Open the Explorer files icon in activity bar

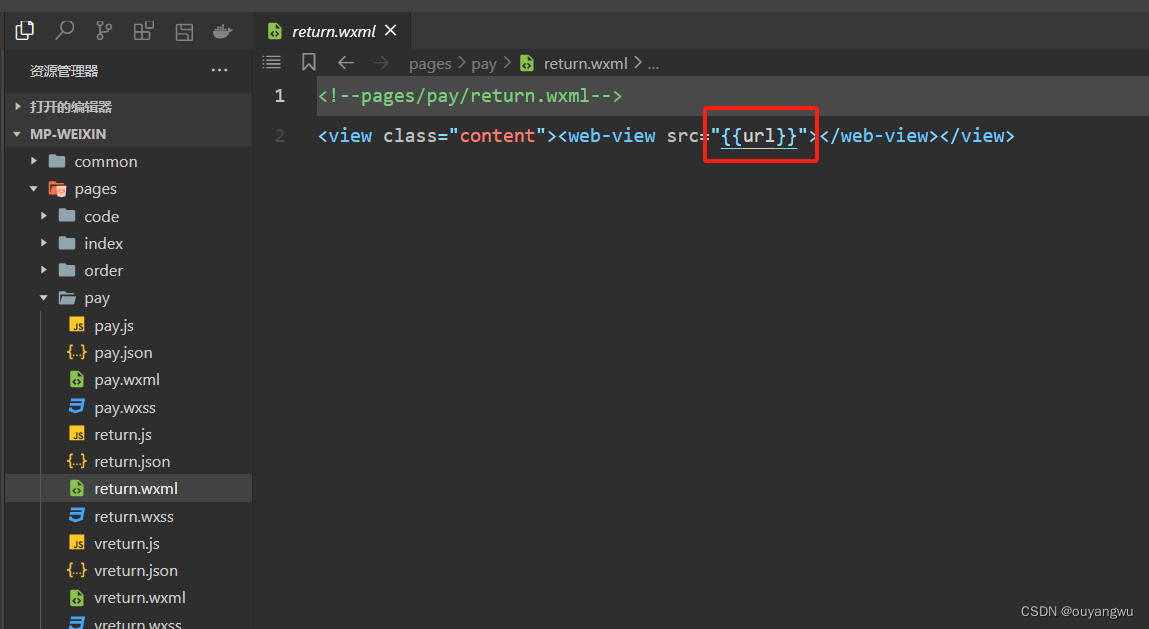pos(25,31)
